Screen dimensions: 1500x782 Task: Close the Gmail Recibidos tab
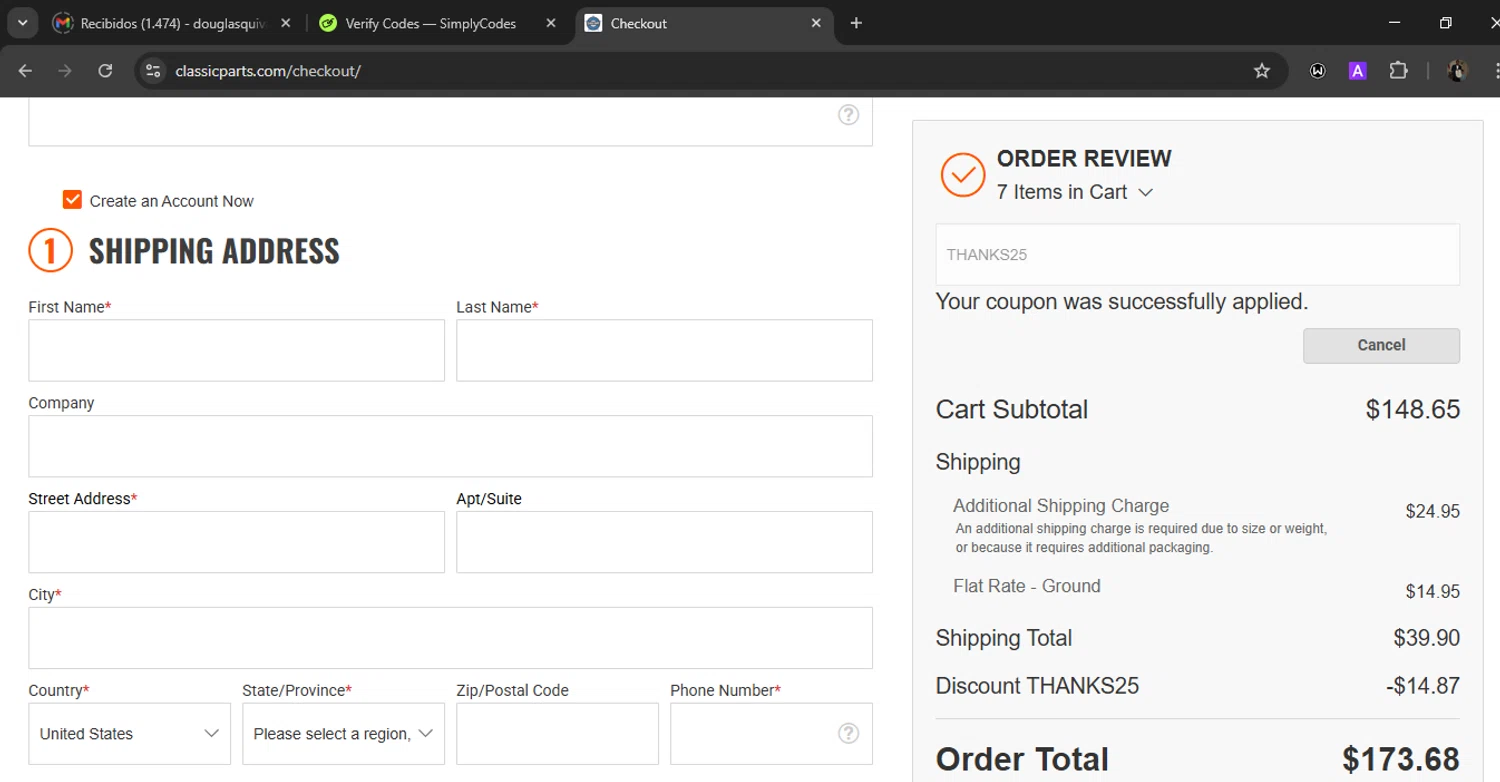point(286,23)
